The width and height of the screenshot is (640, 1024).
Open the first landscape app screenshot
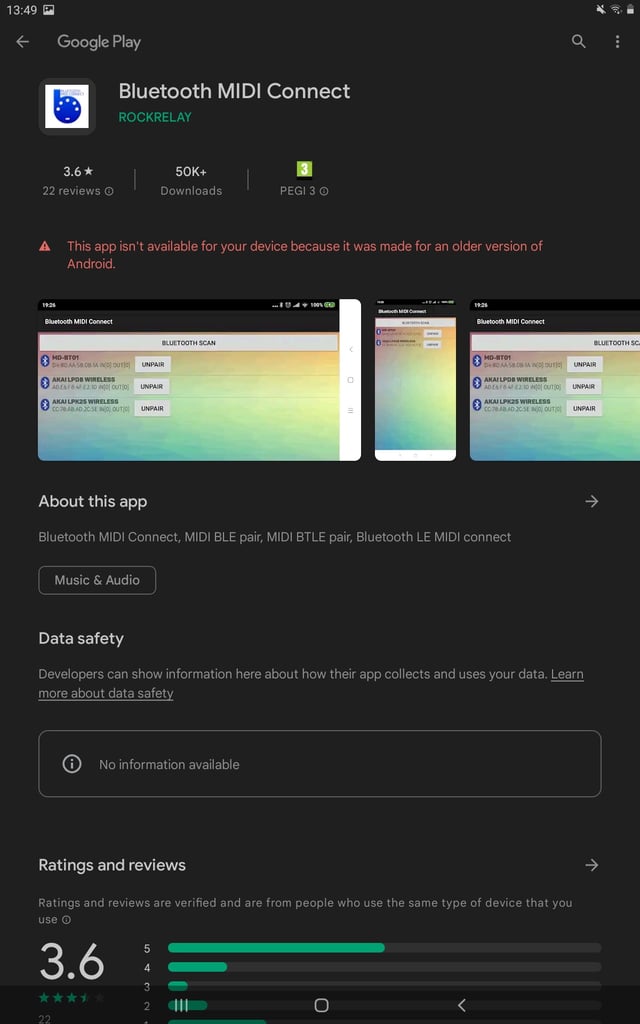click(x=199, y=380)
